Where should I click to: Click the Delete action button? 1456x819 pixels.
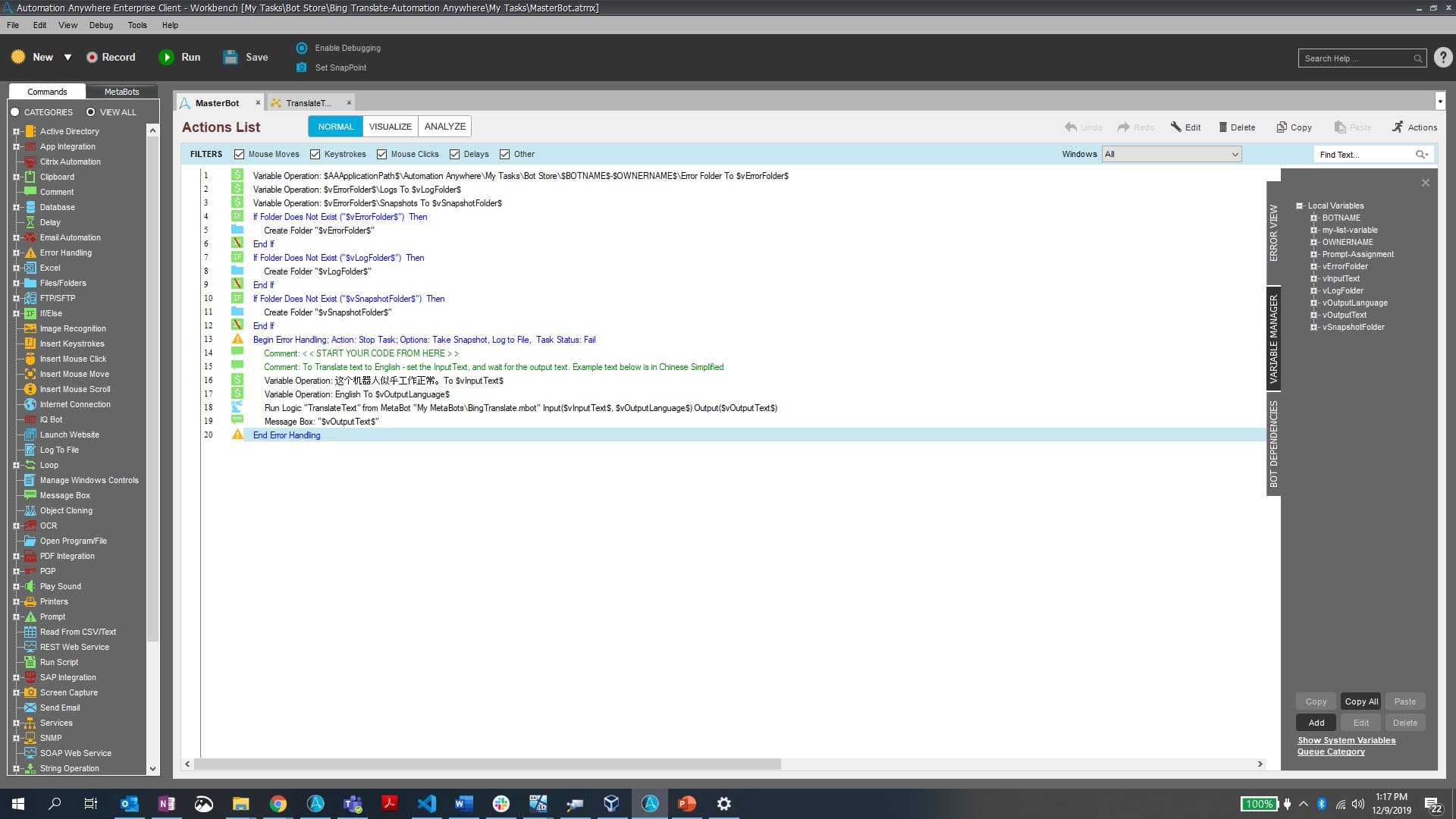pos(1237,127)
